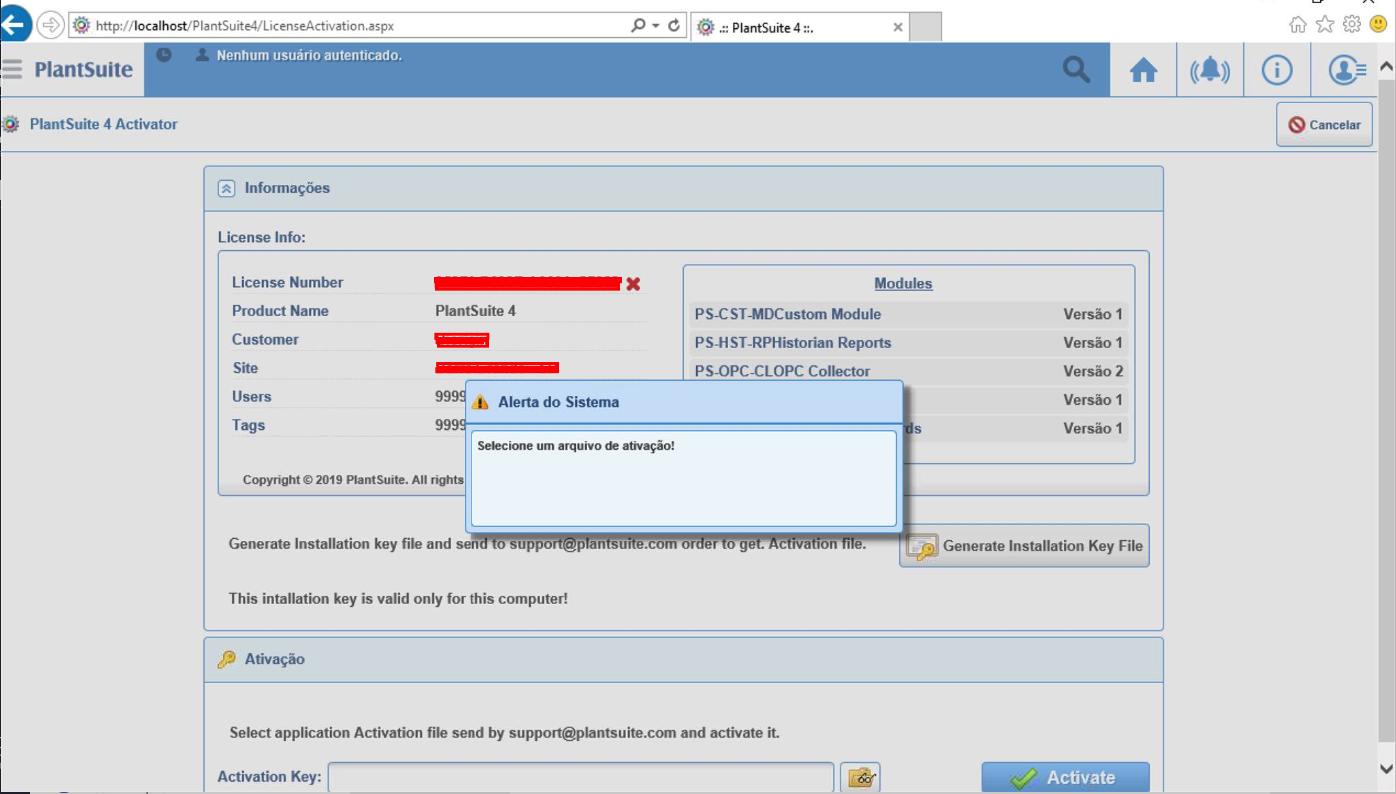Select the PS-HST-RPHistorian Reports row
The image size is (1396, 794).
click(909, 343)
